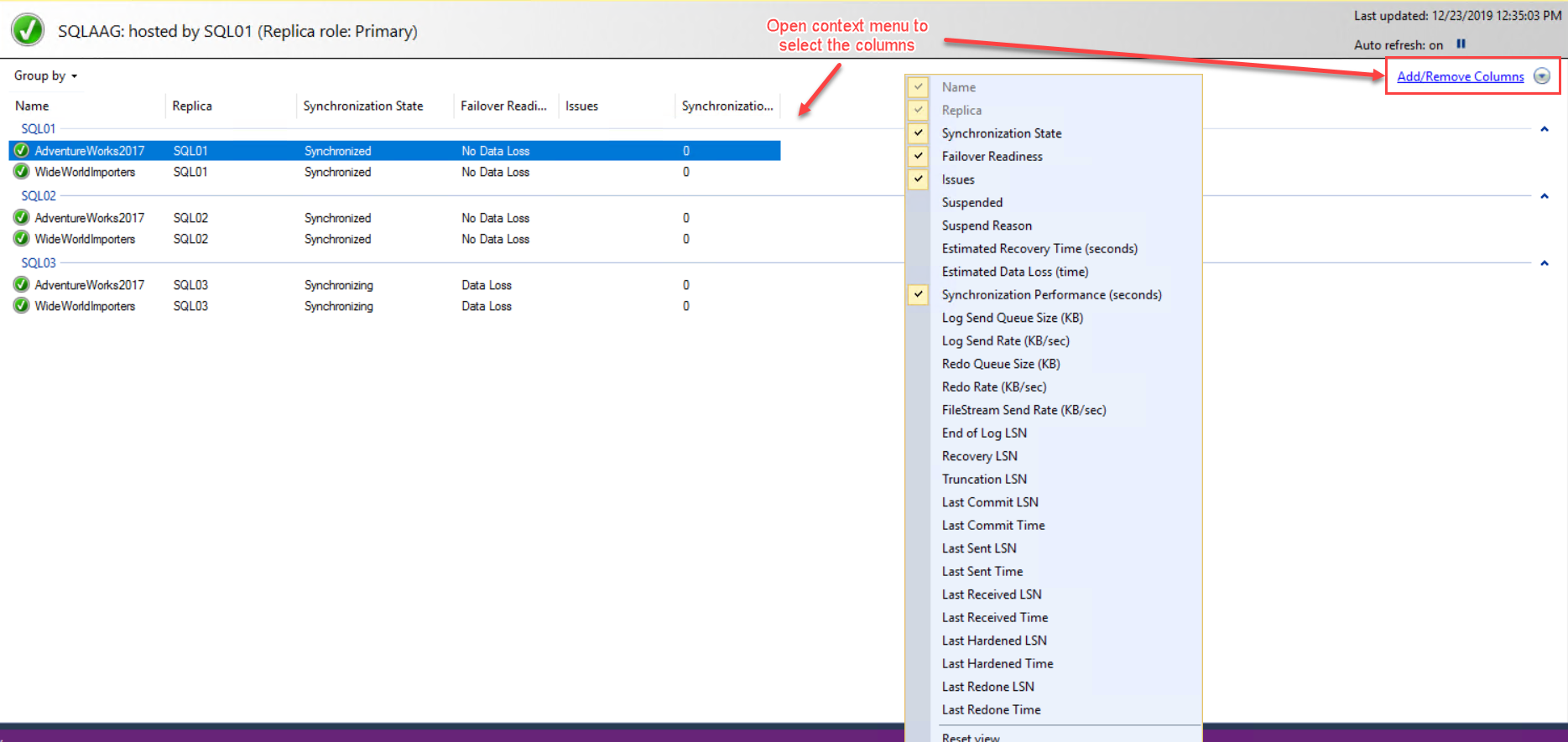The width and height of the screenshot is (1568, 742).
Task: Select Redo Rate (KB/sec) entry
Action: [994, 387]
